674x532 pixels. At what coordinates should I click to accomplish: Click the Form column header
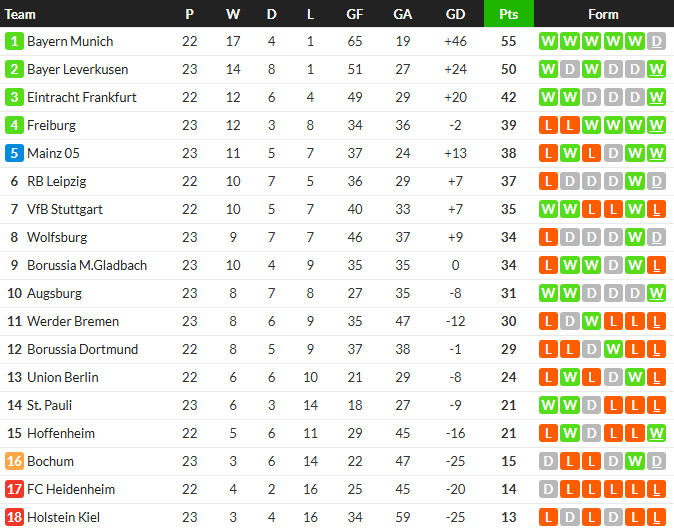pyautogui.click(x=603, y=14)
